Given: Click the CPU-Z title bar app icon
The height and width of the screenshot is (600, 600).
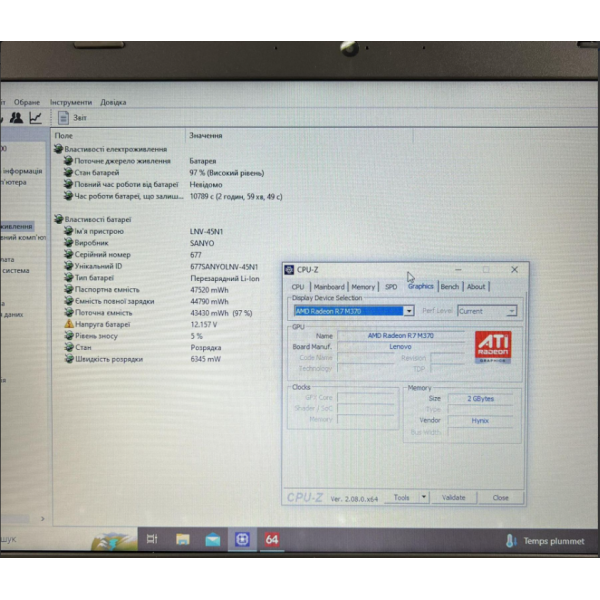Looking at the screenshot, I should 289,270.
